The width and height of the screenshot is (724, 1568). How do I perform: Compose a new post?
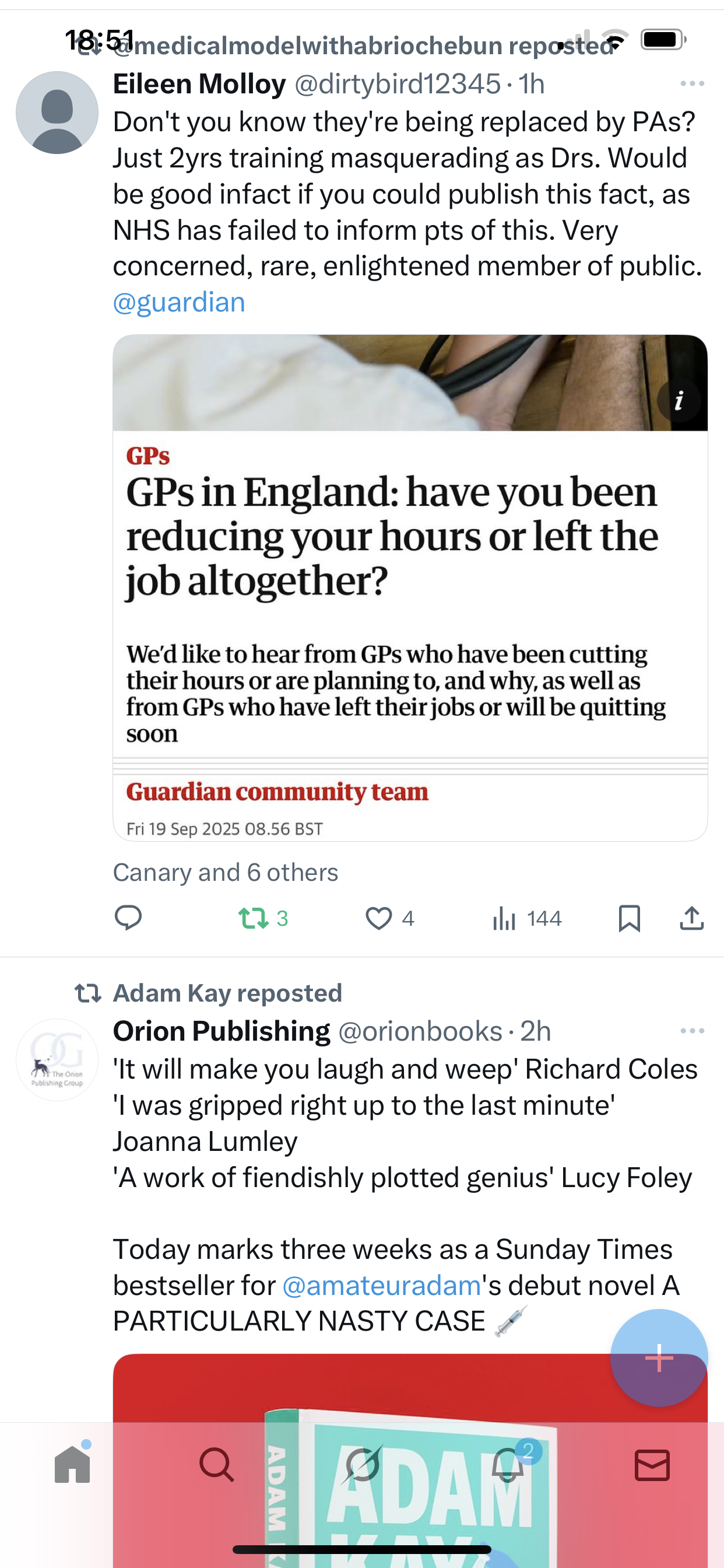[659, 1357]
